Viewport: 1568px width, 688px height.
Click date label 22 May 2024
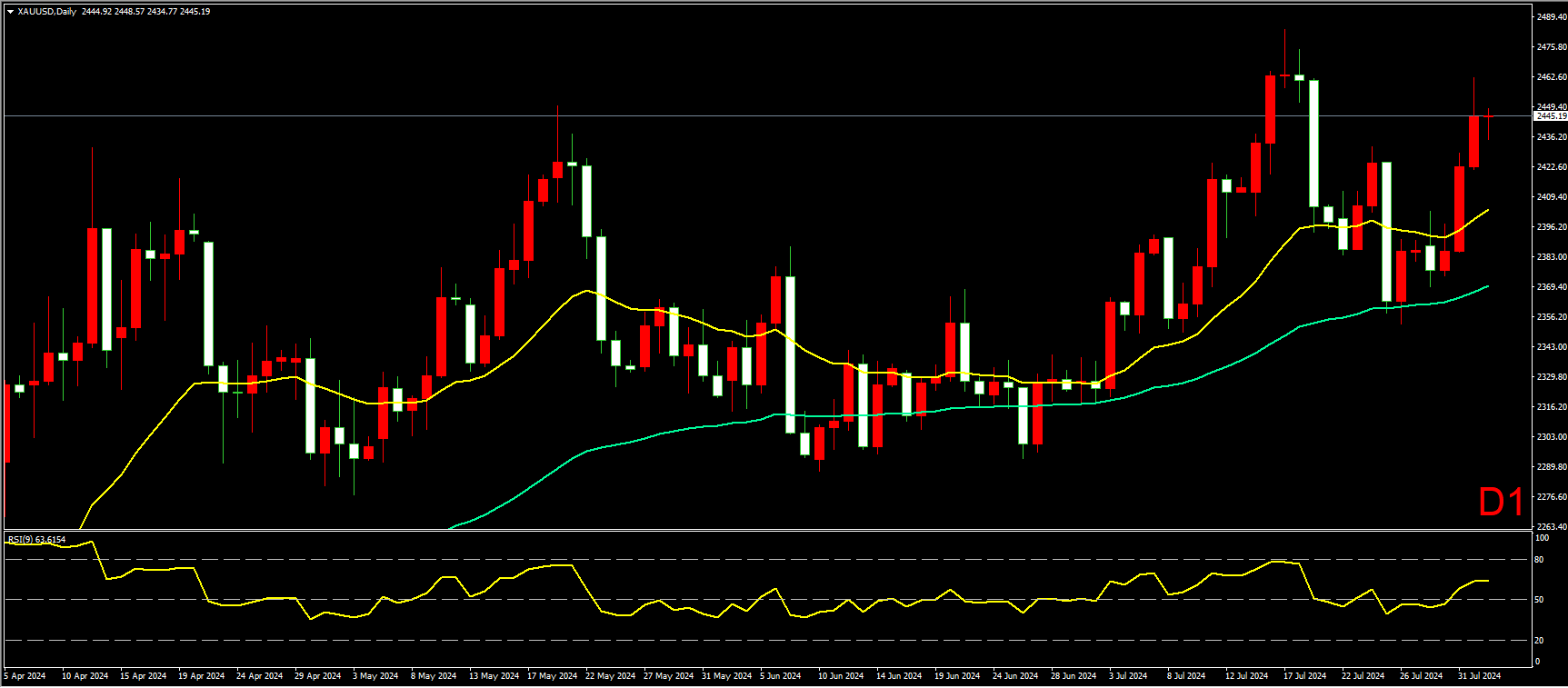(610, 676)
